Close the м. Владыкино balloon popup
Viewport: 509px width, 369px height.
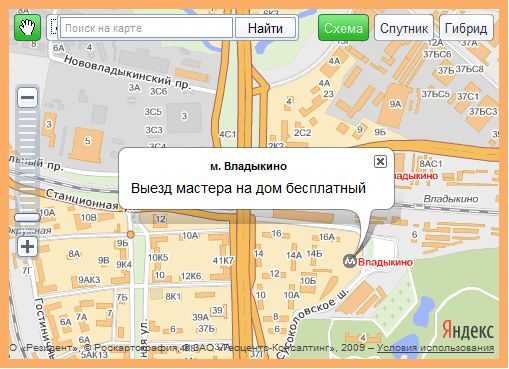(380, 162)
